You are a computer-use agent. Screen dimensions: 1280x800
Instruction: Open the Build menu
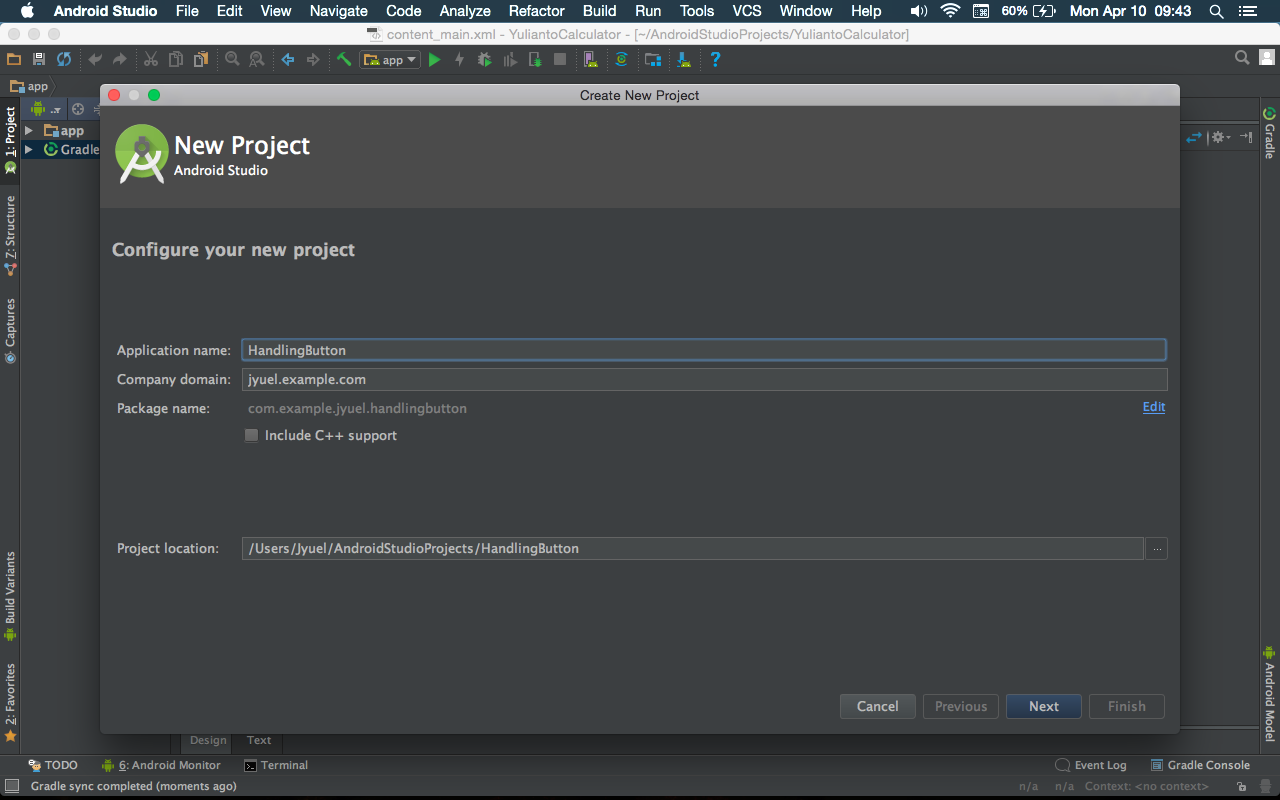point(599,11)
